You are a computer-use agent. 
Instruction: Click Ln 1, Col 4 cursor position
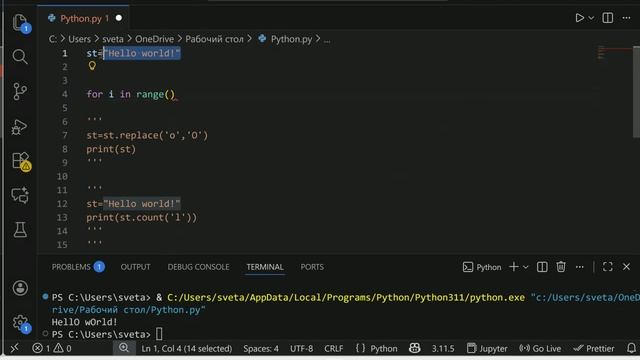tap(187, 349)
